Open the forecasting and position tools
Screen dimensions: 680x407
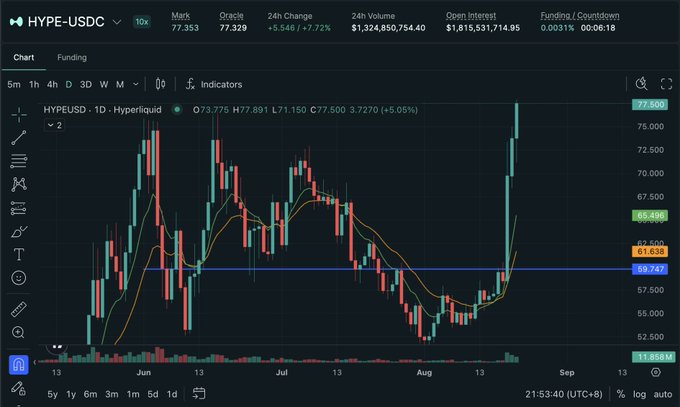click(x=19, y=208)
